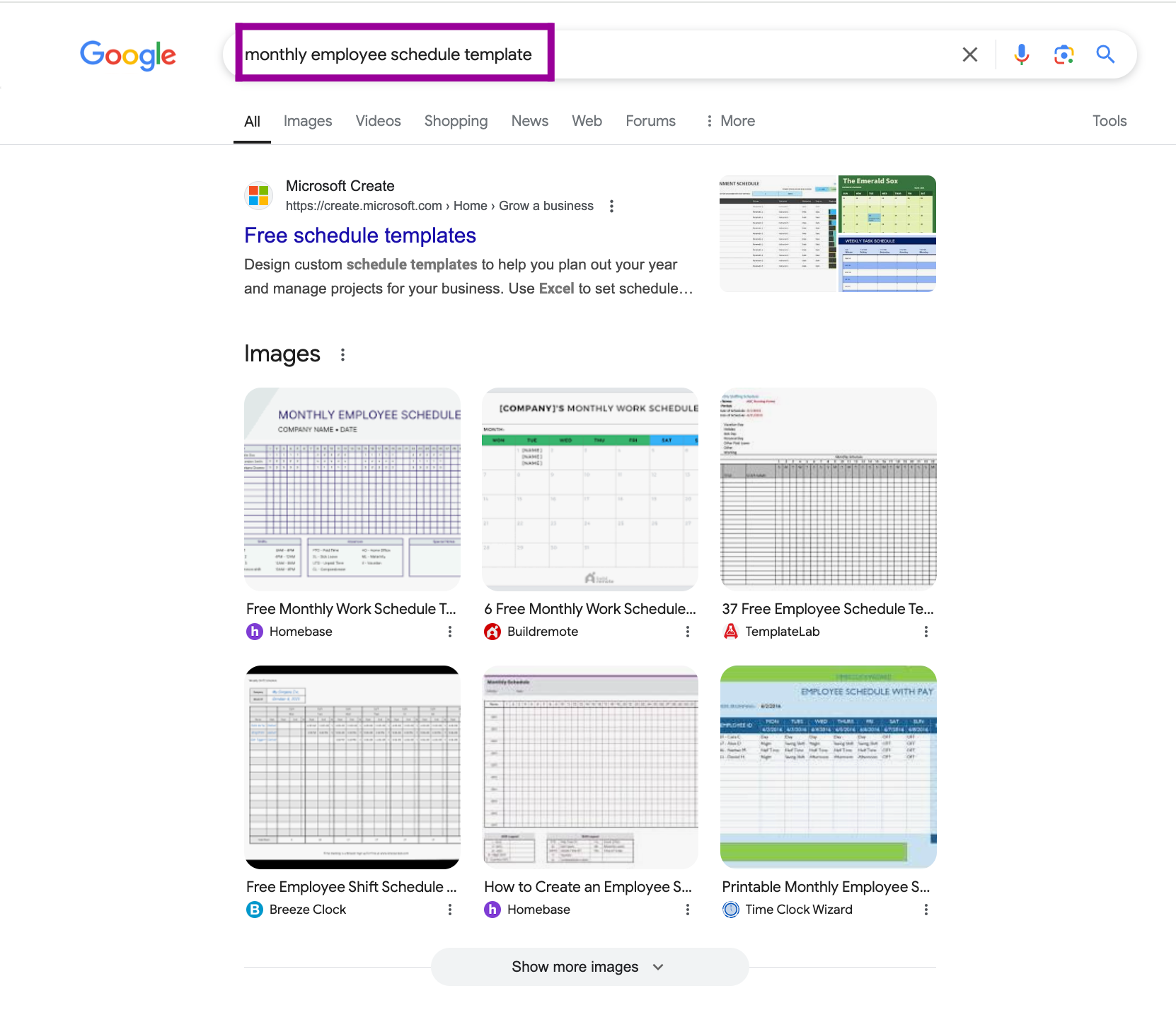Open the Free schedule templates link

tap(360, 236)
